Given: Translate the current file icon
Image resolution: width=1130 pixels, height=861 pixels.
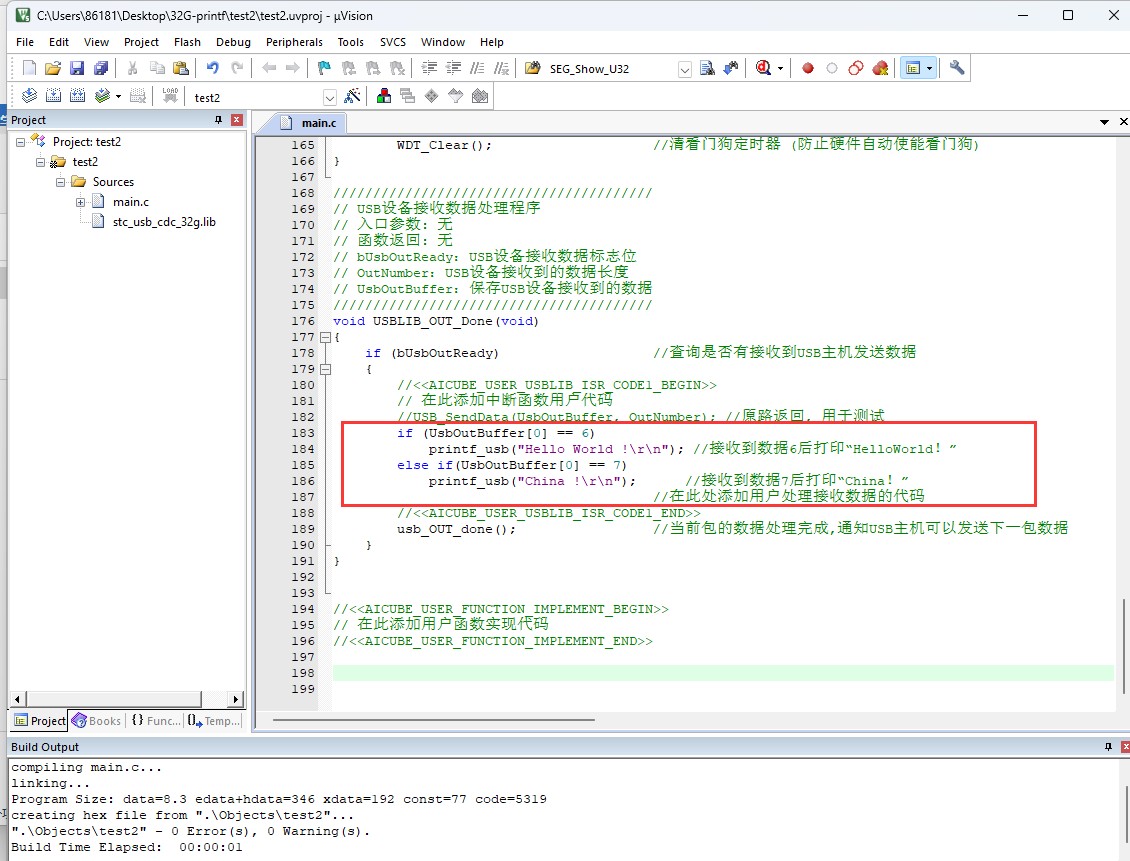Looking at the screenshot, I should pos(30,96).
